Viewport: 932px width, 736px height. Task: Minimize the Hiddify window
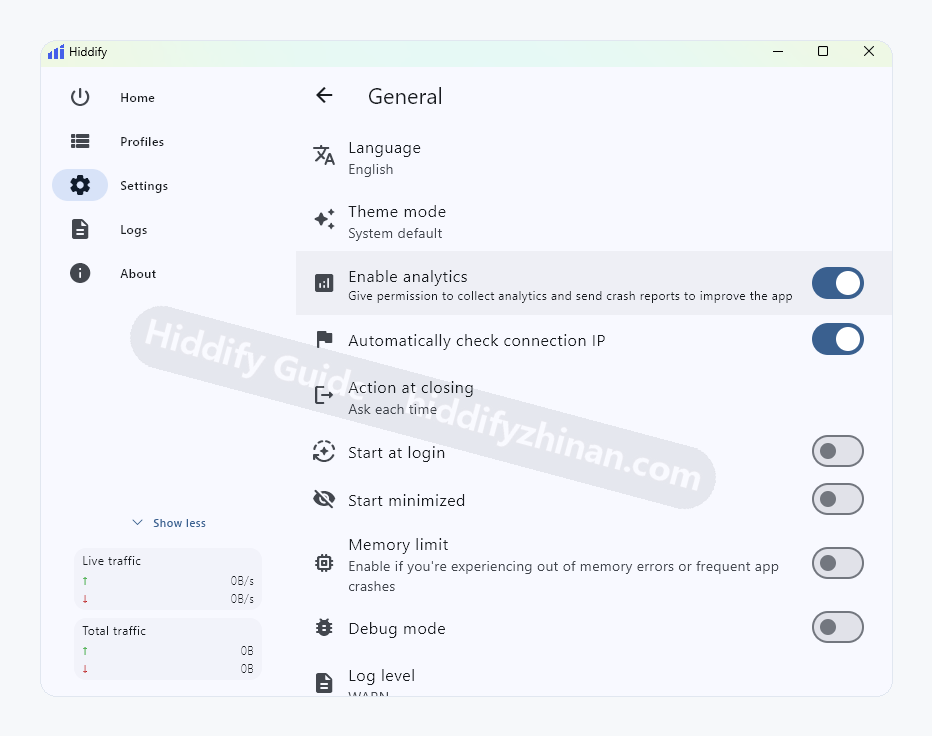tap(777, 51)
